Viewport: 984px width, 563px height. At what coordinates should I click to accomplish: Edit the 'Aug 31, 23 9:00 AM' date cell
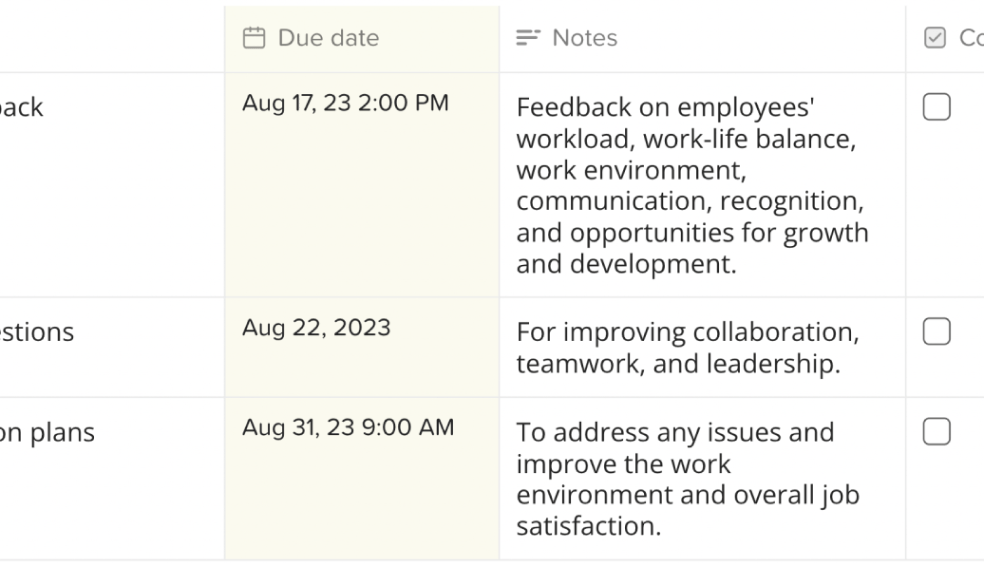(x=348, y=427)
